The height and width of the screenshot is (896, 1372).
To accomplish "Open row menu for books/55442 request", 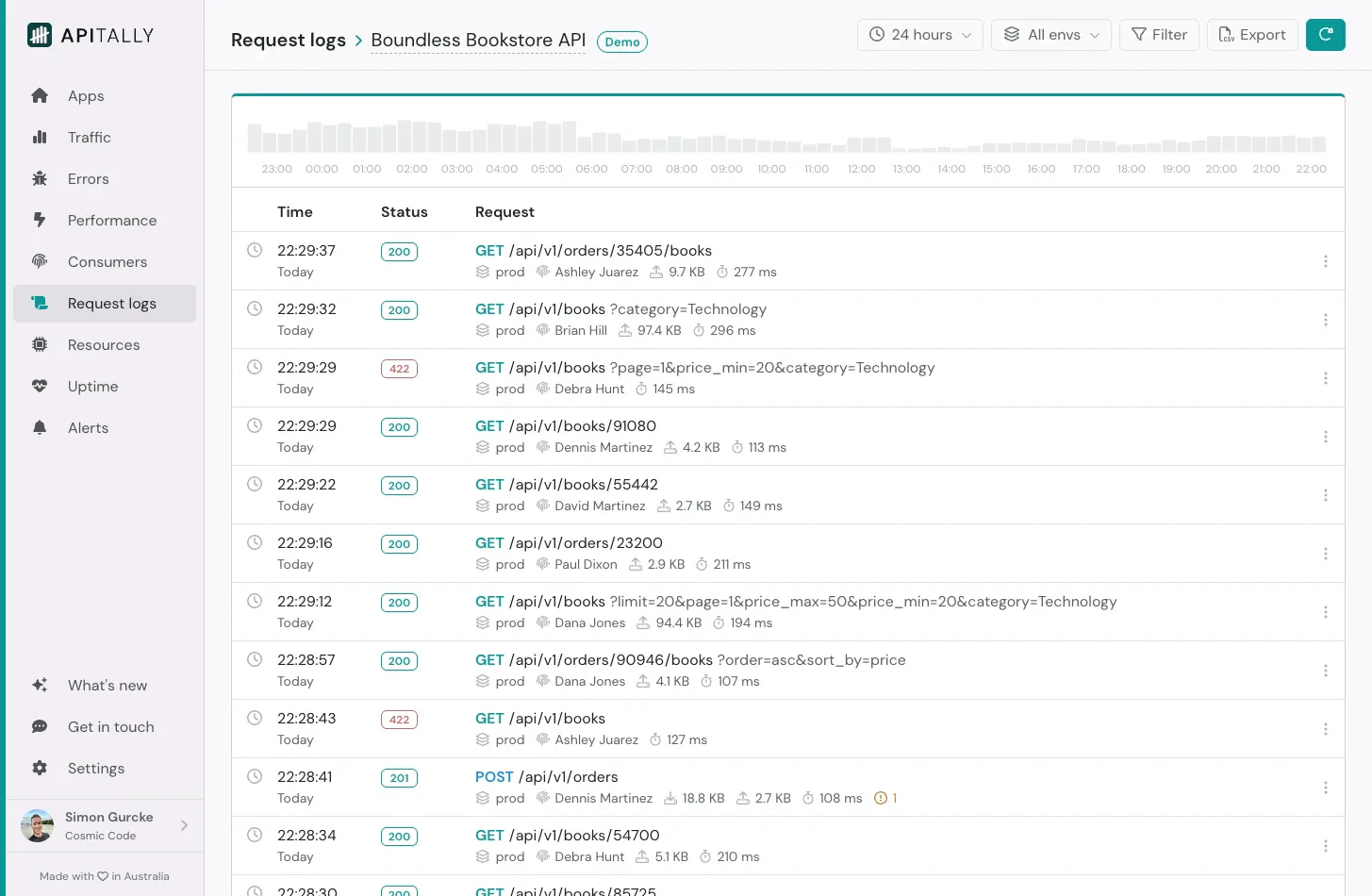I will (x=1326, y=495).
